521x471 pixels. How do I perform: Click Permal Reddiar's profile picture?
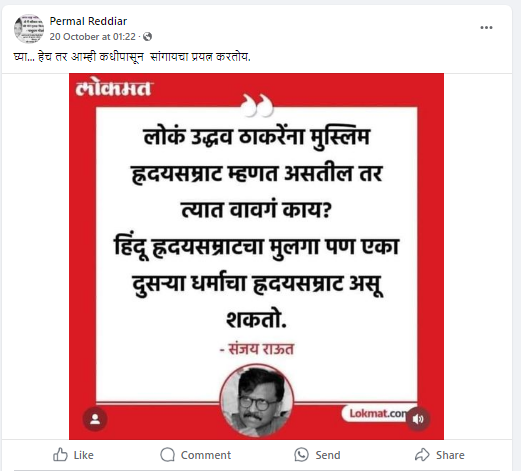[x=29, y=29]
